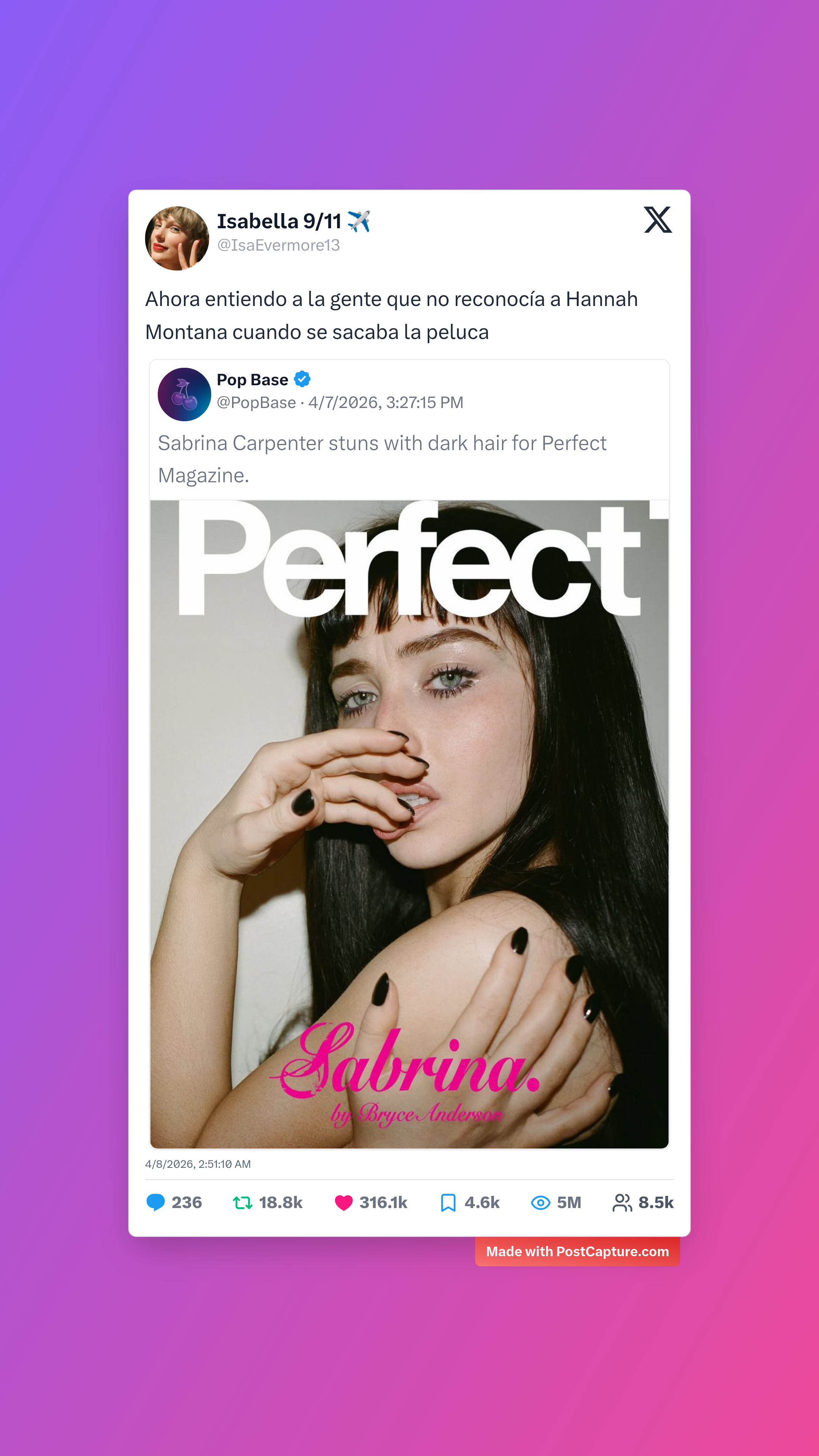Open the Perfect magazine cover image
Image resolution: width=819 pixels, height=1456 pixels.
(409, 824)
